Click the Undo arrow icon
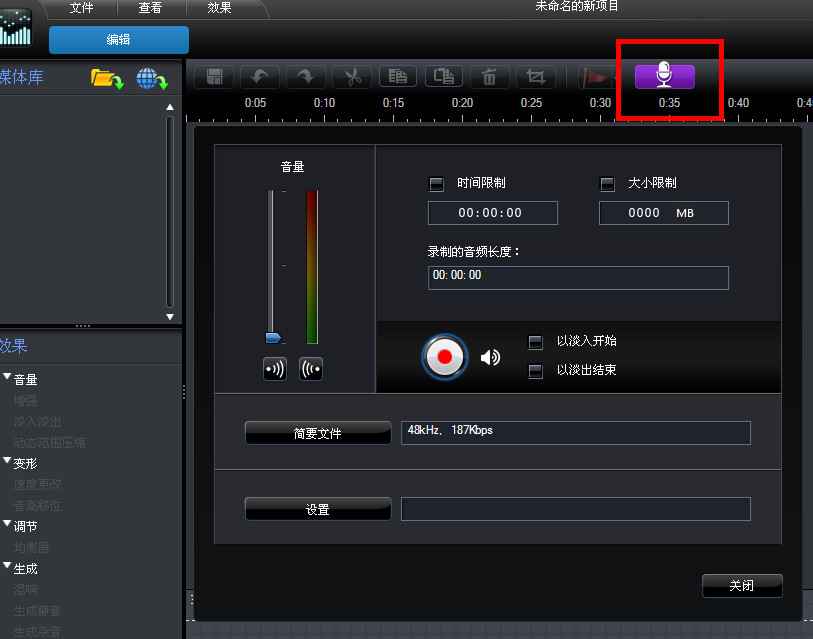The width and height of the screenshot is (813, 639). click(258, 75)
